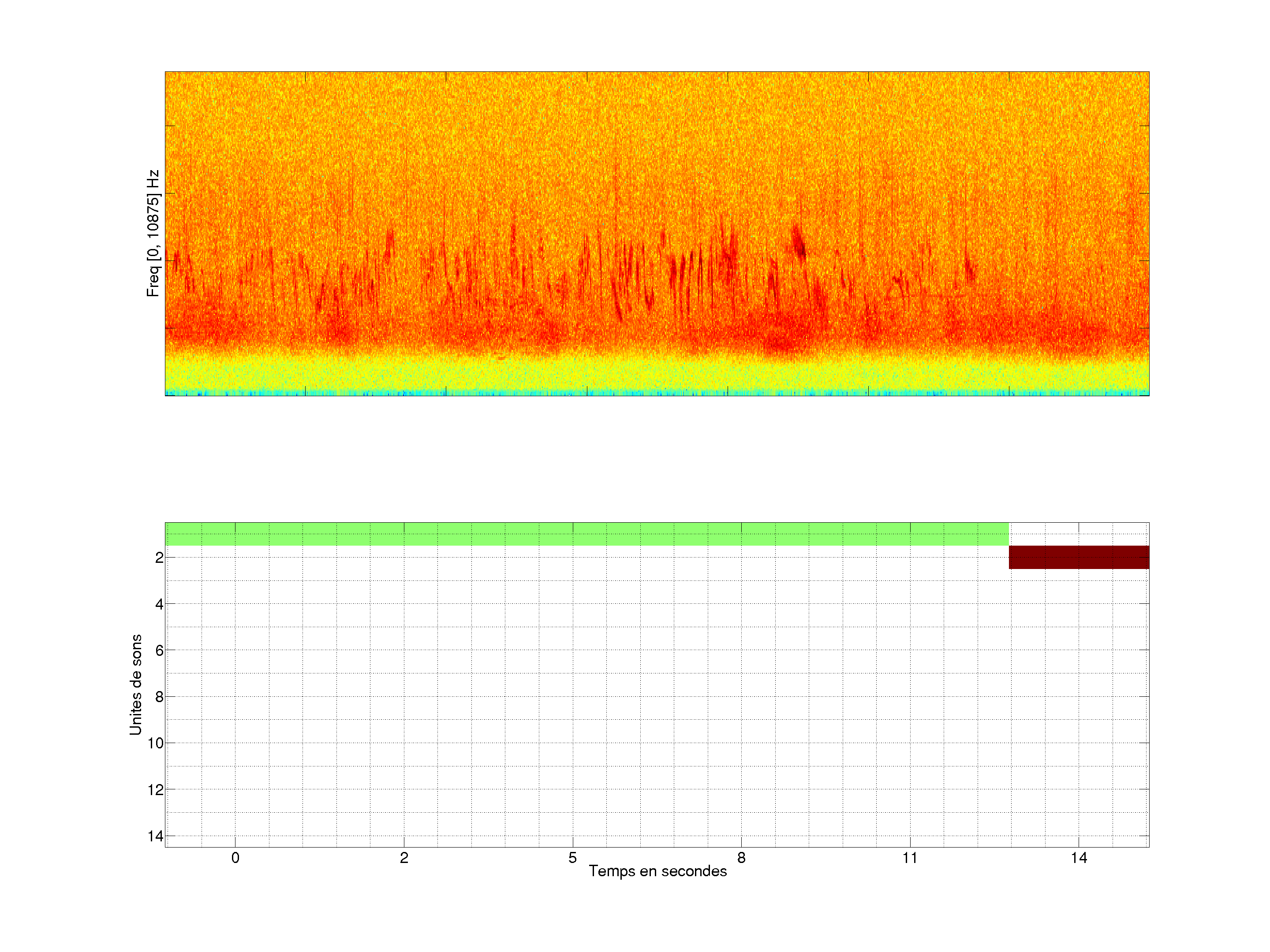
Task: Click the x-axis tick label 2
Action: tap(404, 858)
